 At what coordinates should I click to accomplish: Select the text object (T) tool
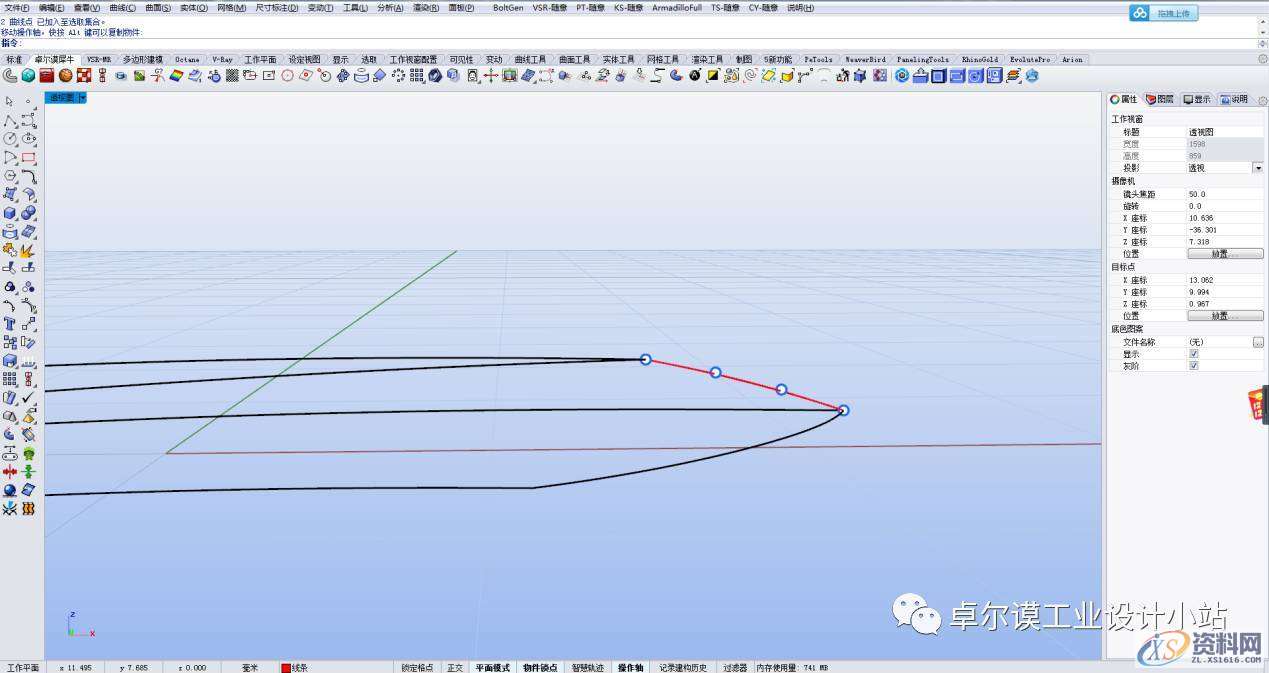tap(10, 324)
